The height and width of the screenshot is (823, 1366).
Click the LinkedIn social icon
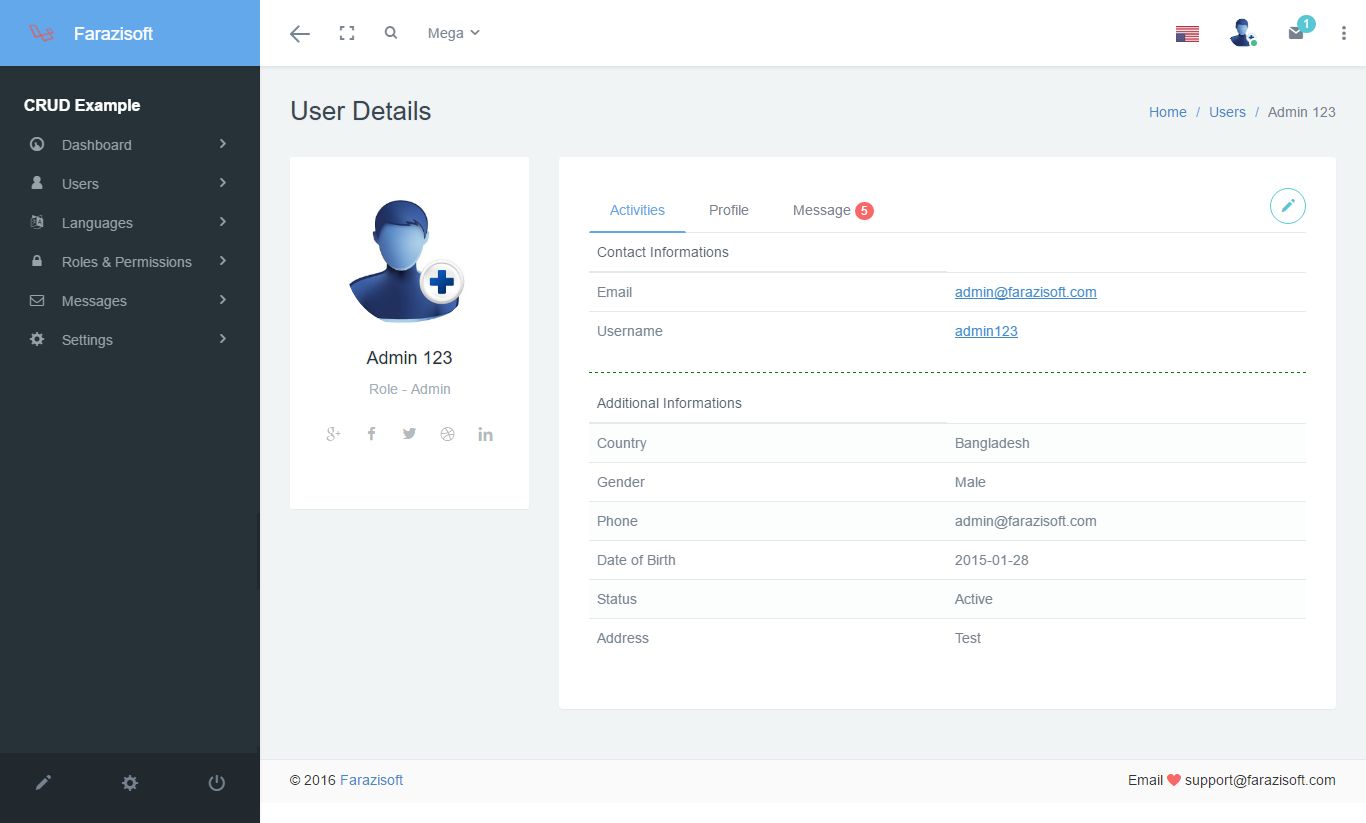coord(485,434)
